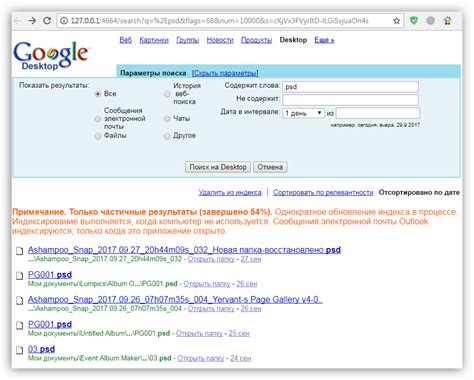474x380 pixels.
Task: Click the Desktop label in top navigation
Action: 293,40
